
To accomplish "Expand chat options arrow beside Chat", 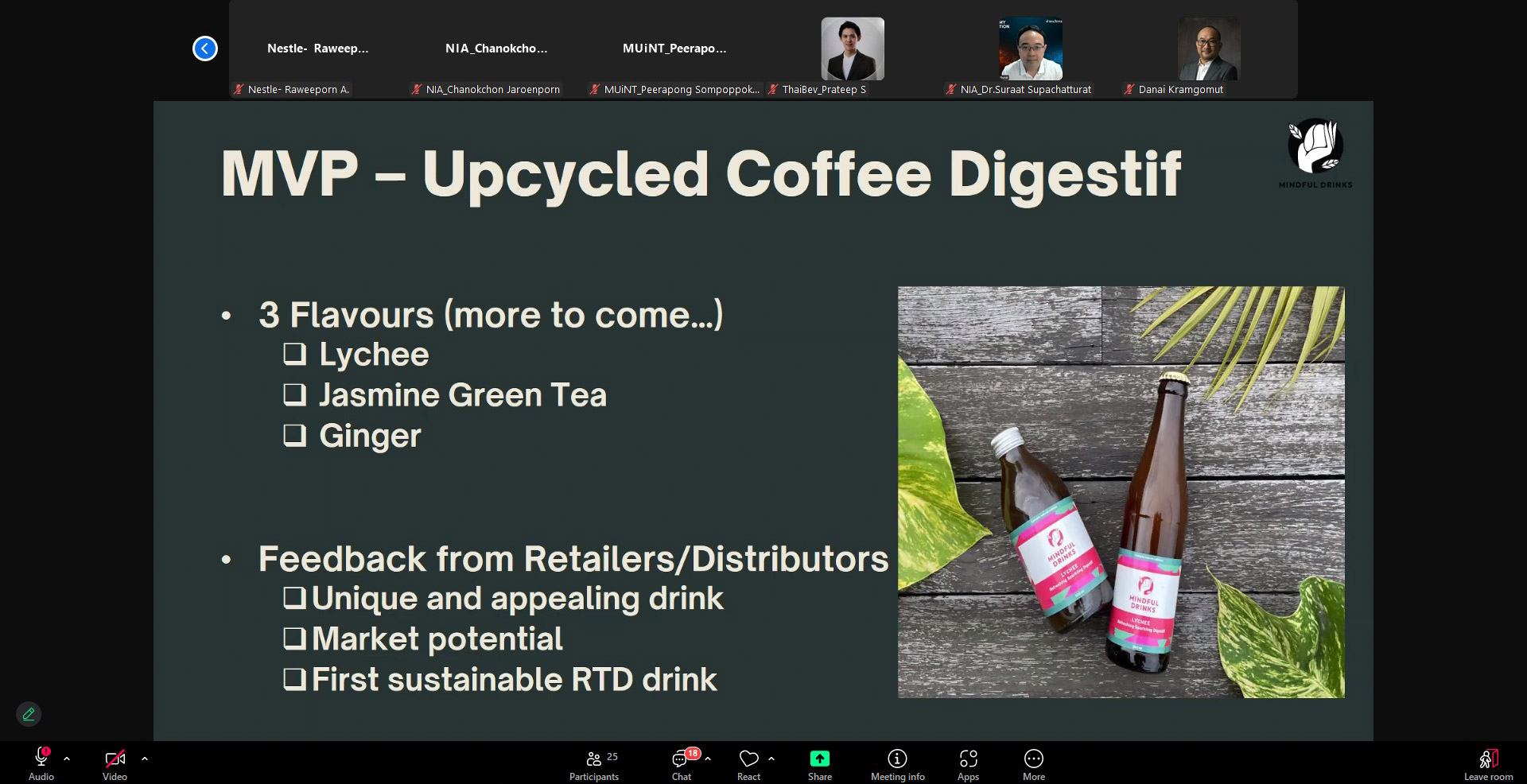I will click(x=708, y=759).
